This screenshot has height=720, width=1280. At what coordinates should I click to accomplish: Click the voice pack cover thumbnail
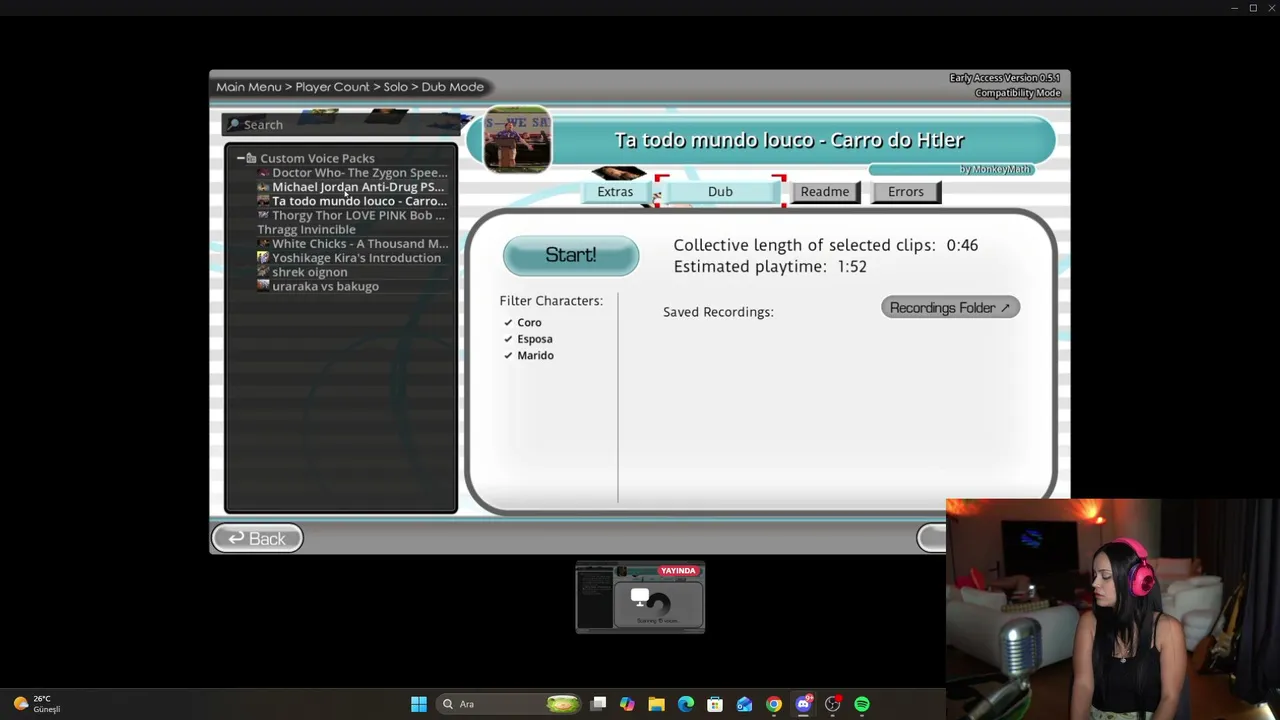[517, 139]
